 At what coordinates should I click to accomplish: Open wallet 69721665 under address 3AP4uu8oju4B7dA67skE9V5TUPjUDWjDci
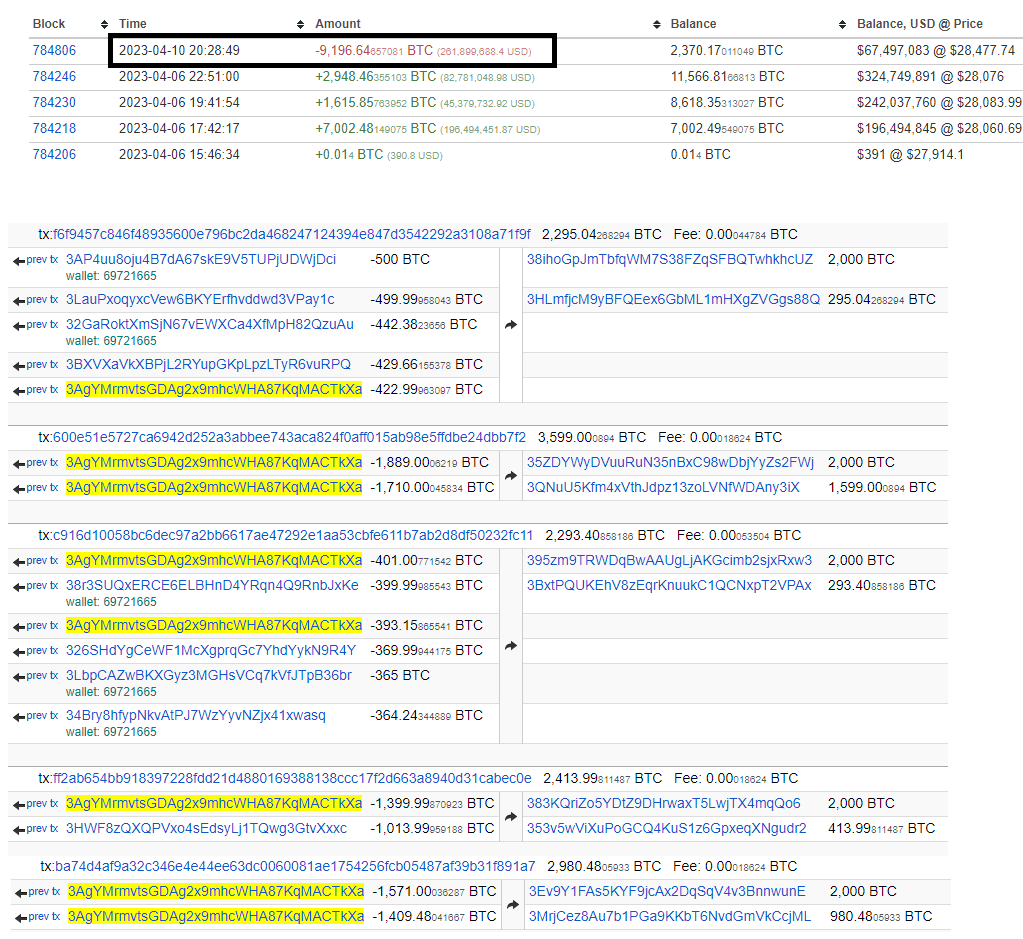click(111, 276)
